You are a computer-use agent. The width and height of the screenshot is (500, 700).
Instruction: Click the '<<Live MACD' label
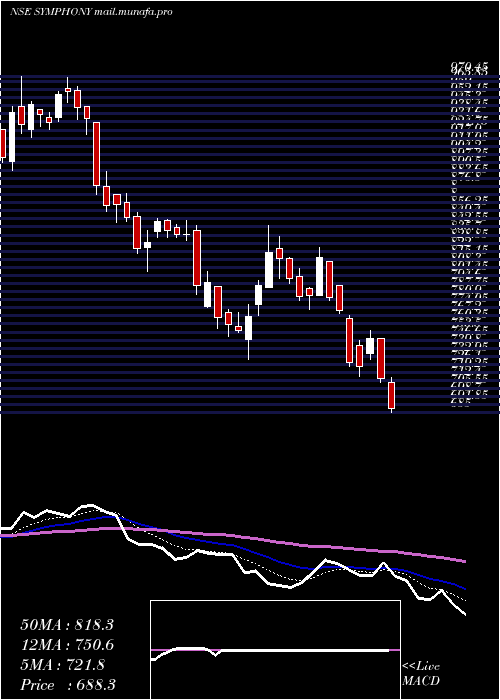click(x=421, y=674)
